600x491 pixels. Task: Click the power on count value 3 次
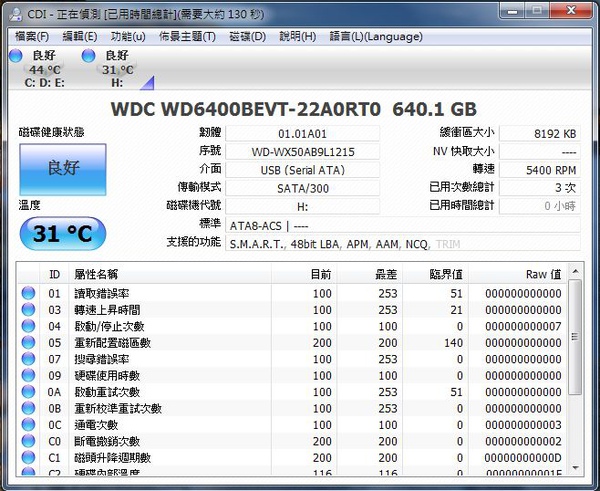540,188
